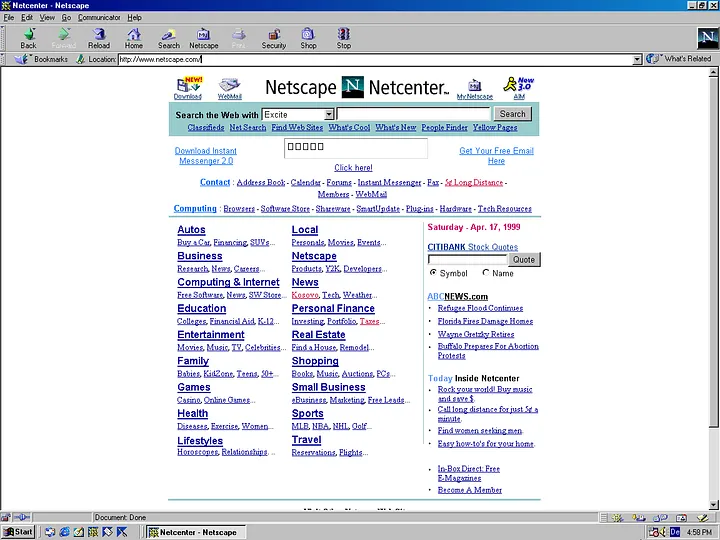Click in the Location URL field
Viewport: 720px width, 540px height.
(375, 59)
